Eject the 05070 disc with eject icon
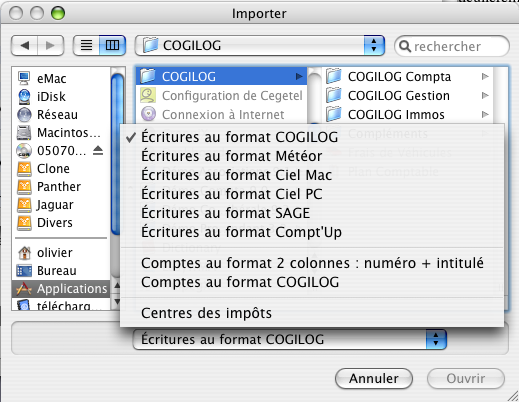Screen dimensions: 519x402 [98, 151]
